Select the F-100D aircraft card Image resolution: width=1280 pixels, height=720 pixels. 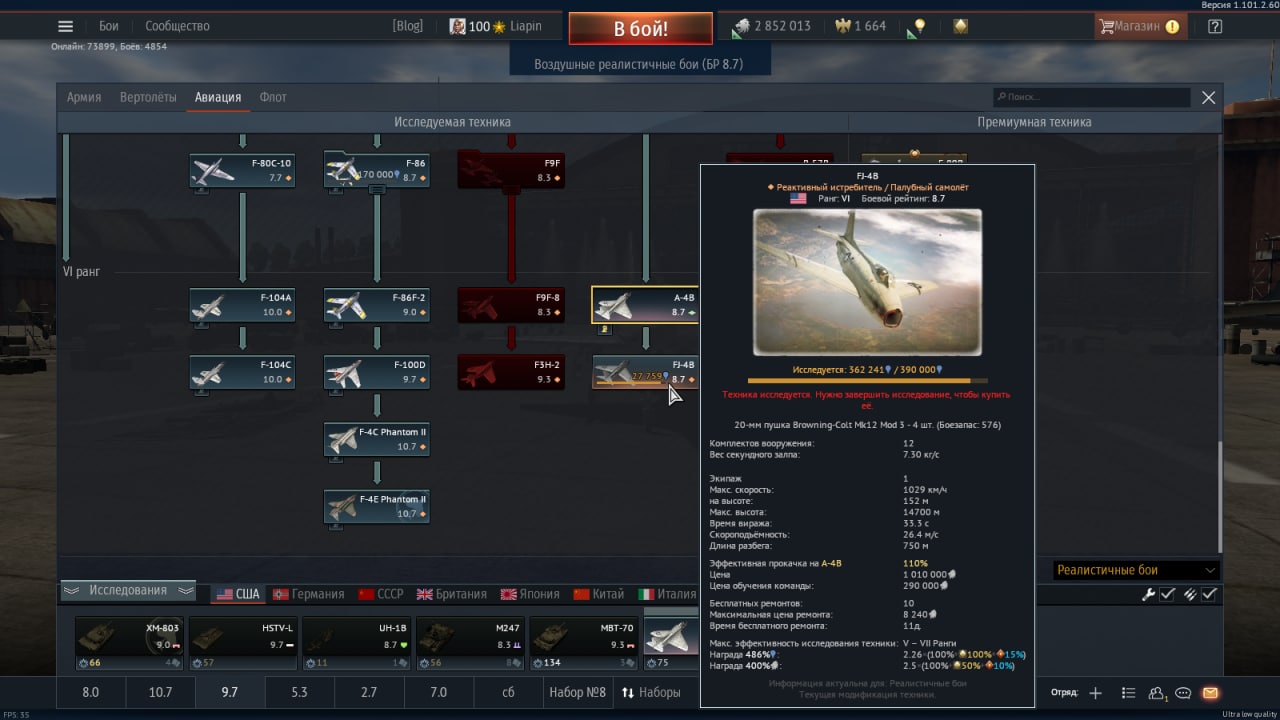pyautogui.click(x=376, y=372)
